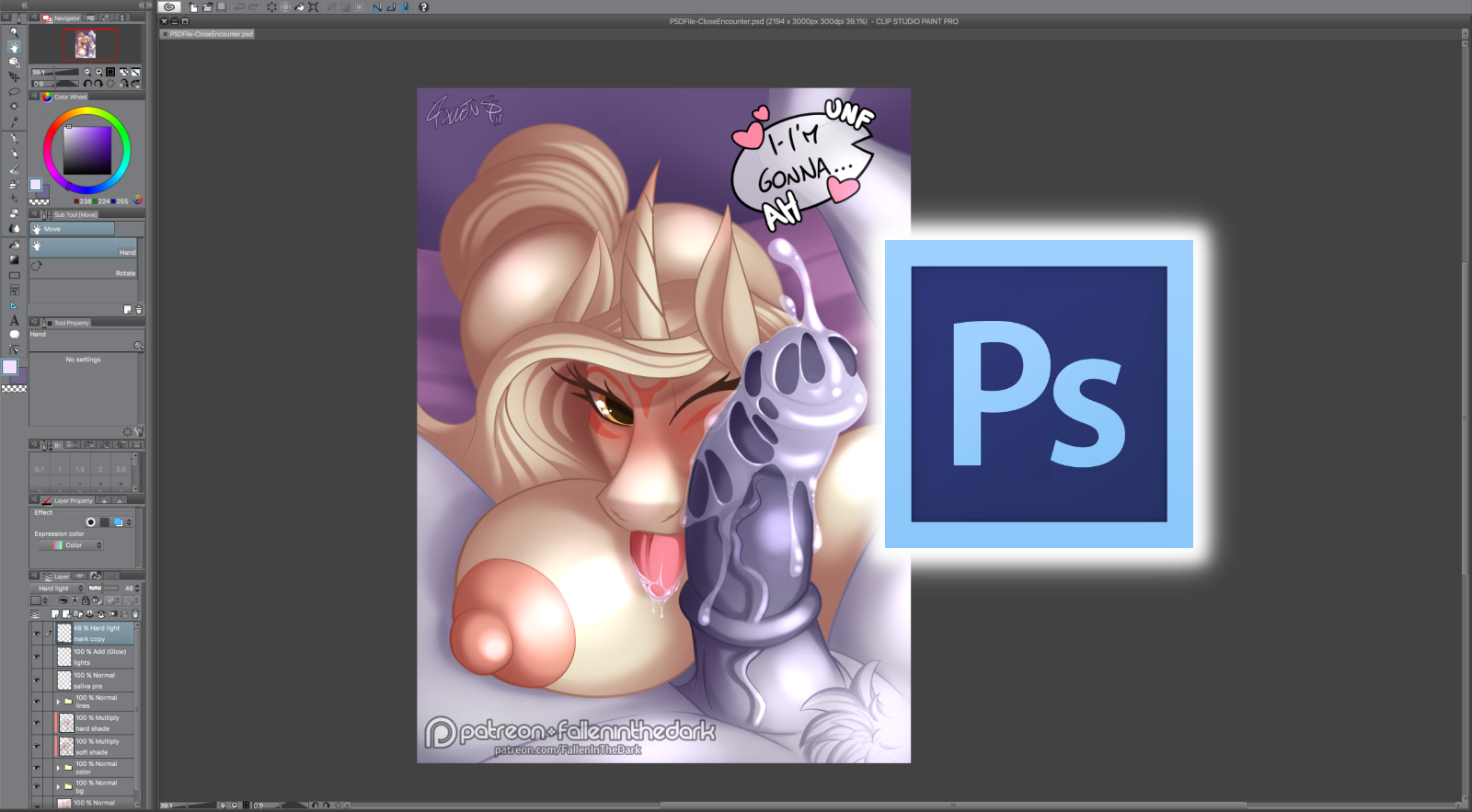Viewport: 1472px width, 812px height.
Task: Open the Expression color dropdown
Action: click(71, 545)
